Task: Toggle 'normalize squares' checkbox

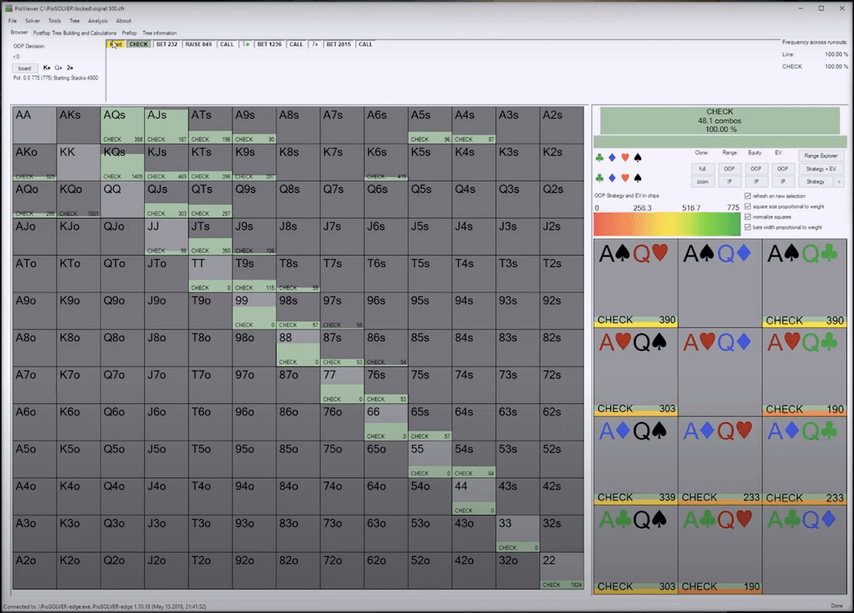Action: point(748,217)
